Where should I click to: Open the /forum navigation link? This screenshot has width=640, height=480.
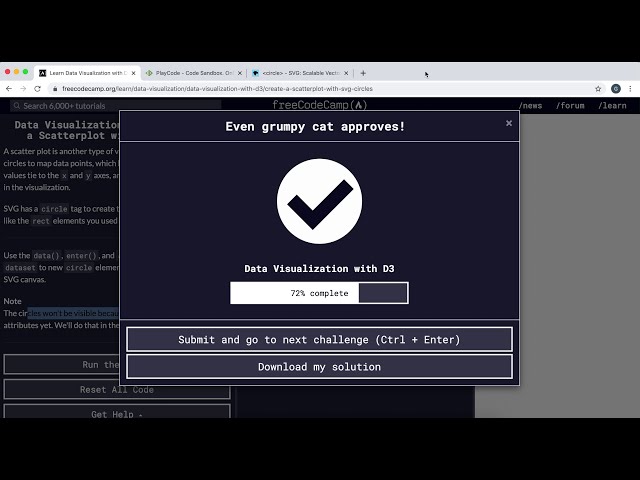(x=571, y=106)
